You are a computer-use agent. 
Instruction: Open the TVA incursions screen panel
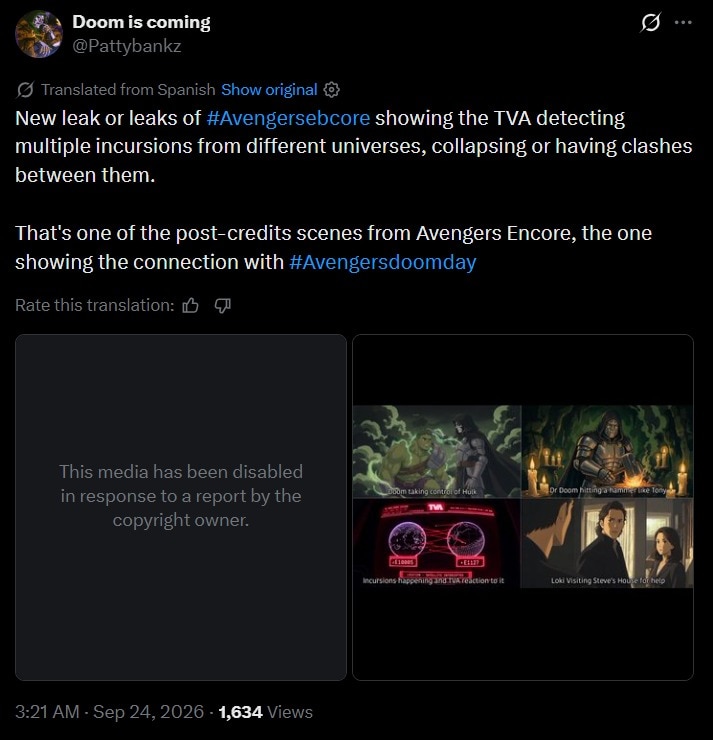pos(436,544)
